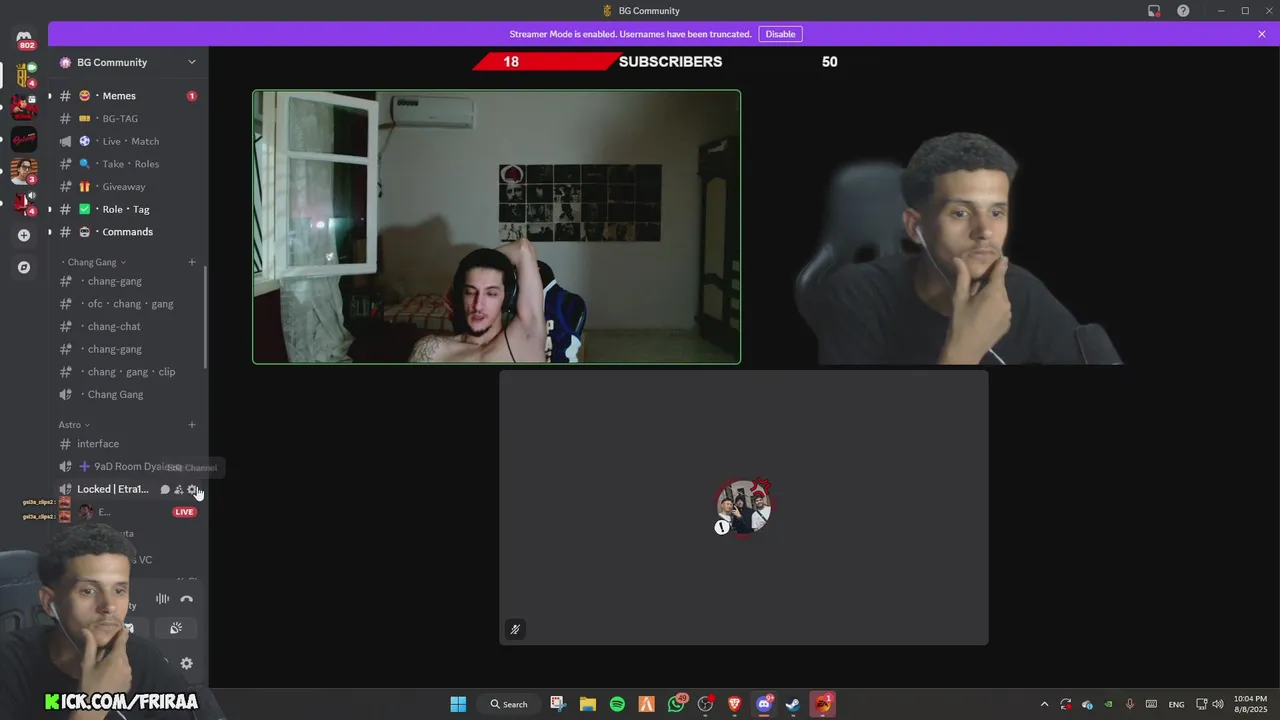Open Steam from the taskbar

point(793,704)
